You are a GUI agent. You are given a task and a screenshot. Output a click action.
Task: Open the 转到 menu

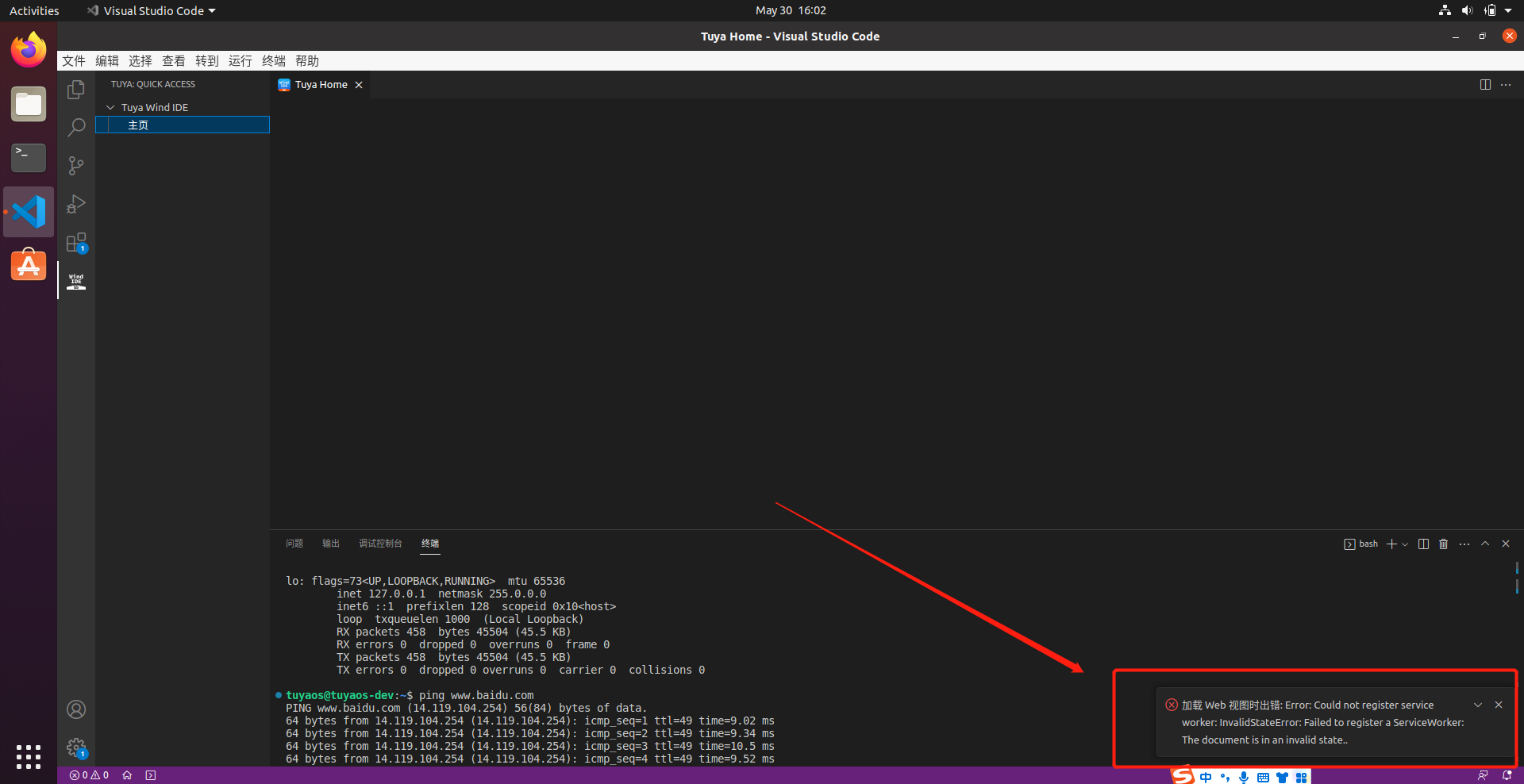pyautogui.click(x=207, y=61)
